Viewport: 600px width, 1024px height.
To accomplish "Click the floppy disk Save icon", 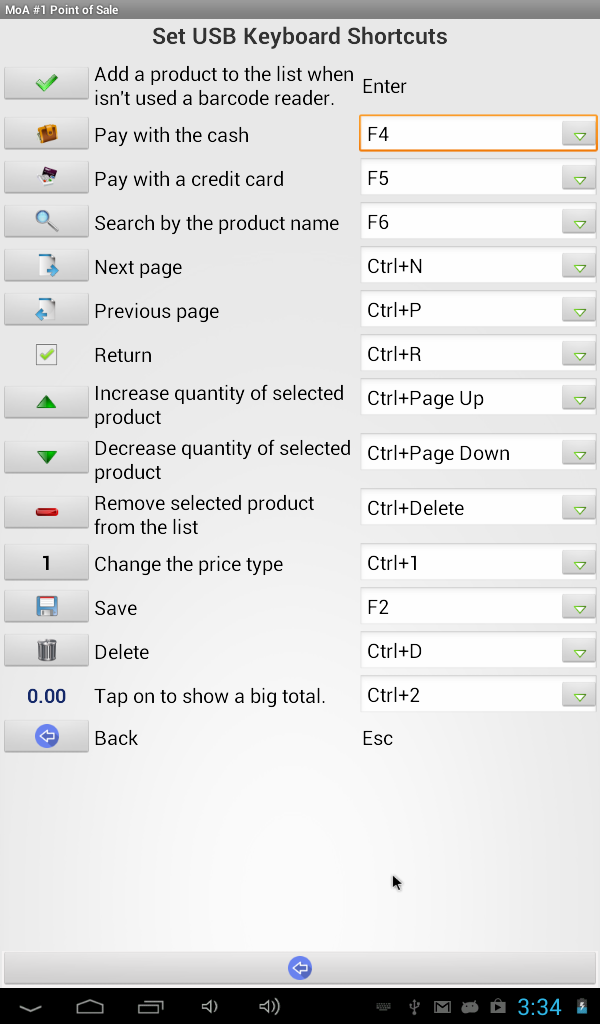I will pyautogui.click(x=46, y=607).
